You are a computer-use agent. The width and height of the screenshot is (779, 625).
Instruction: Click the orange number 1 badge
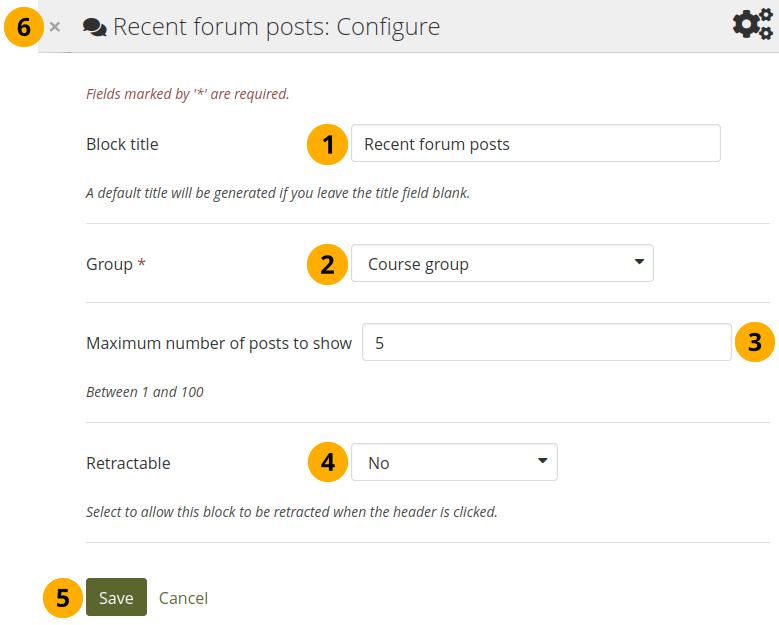[x=326, y=144]
